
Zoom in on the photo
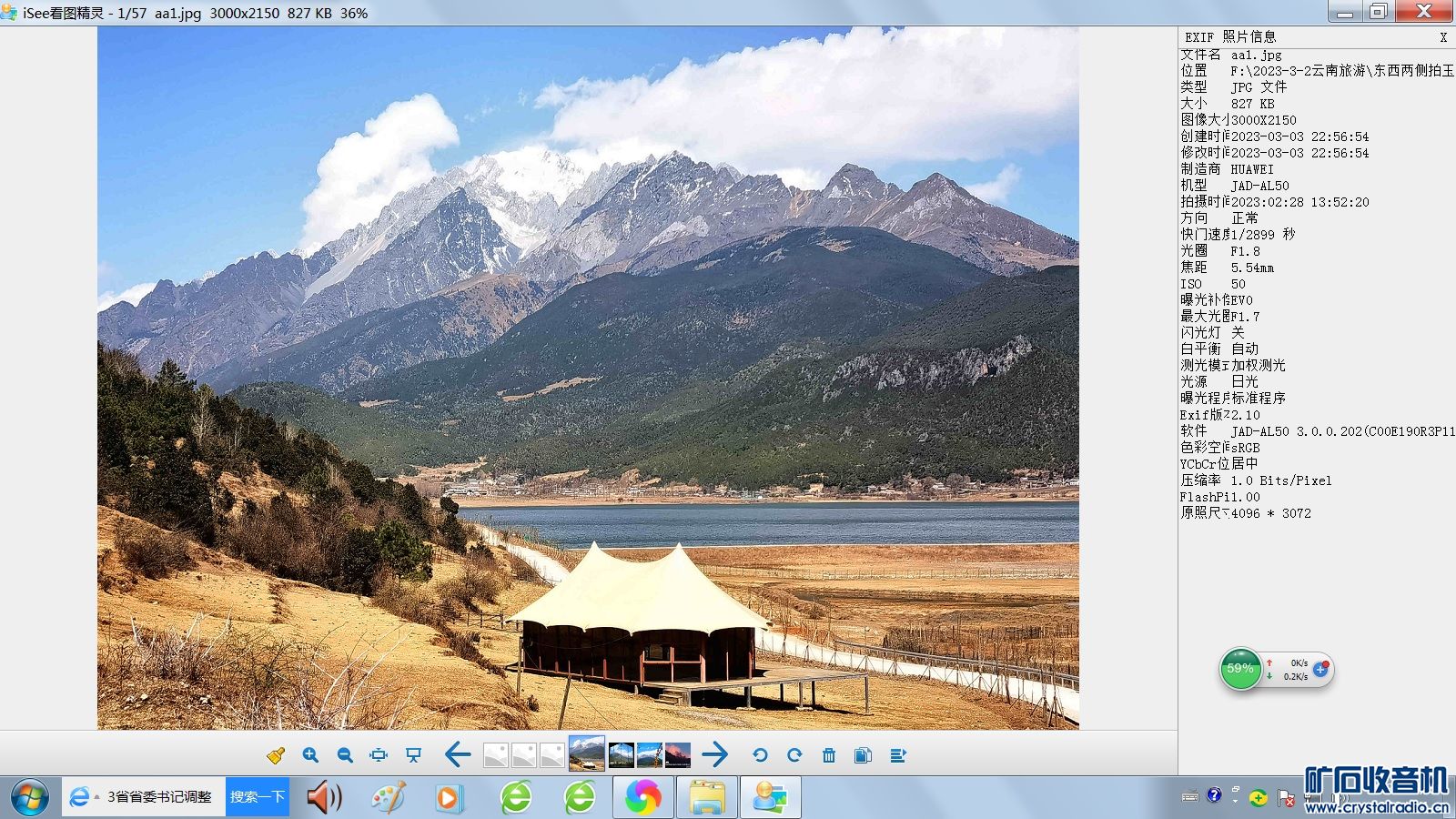310,755
